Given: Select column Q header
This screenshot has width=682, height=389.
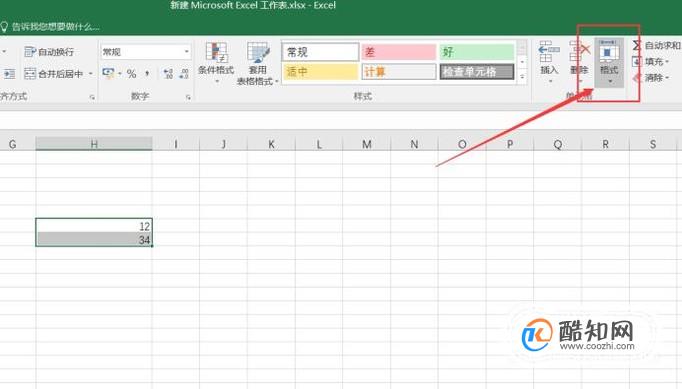Looking at the screenshot, I should (x=558, y=144).
